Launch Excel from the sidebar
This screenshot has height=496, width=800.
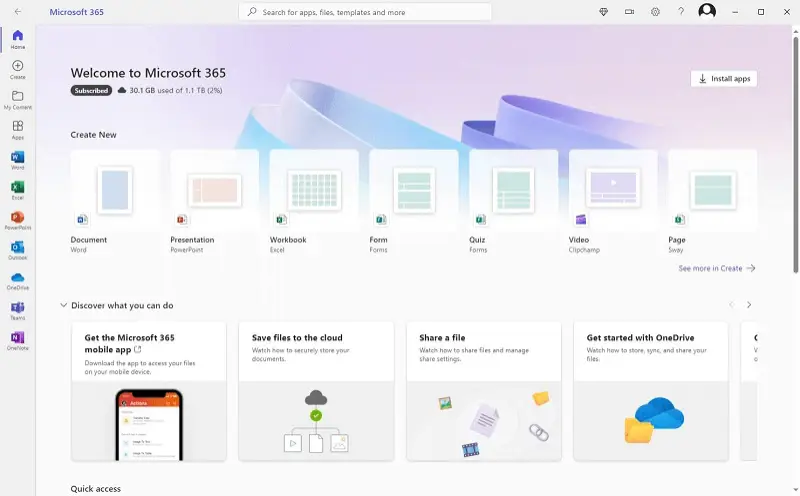coord(17,190)
